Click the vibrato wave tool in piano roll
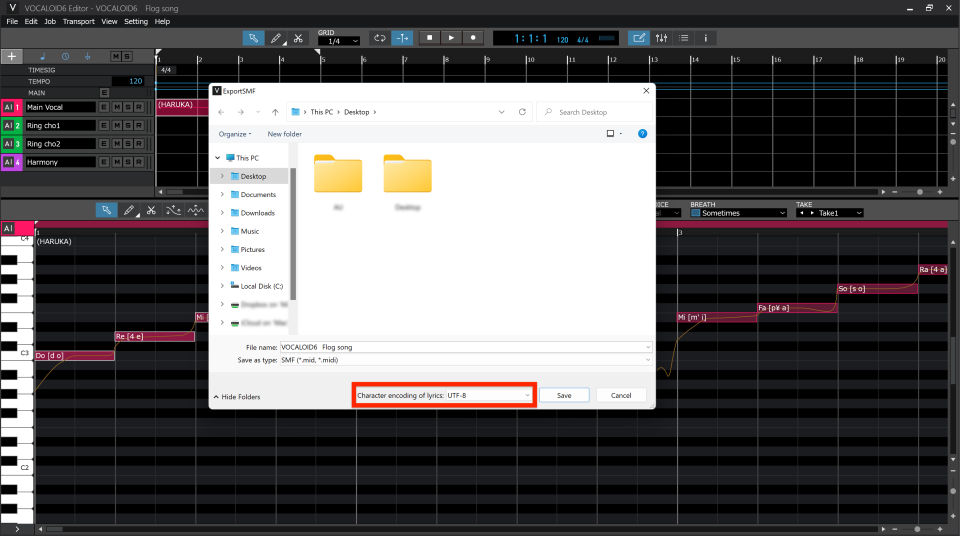Screen dimensions: 960x536 tap(196, 210)
